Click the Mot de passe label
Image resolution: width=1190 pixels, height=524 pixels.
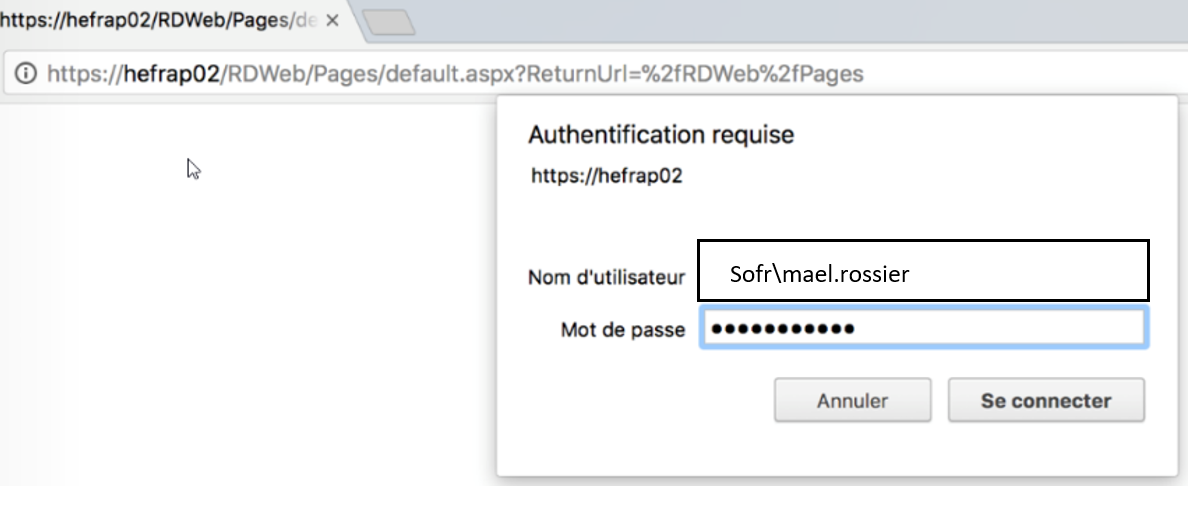pos(623,330)
